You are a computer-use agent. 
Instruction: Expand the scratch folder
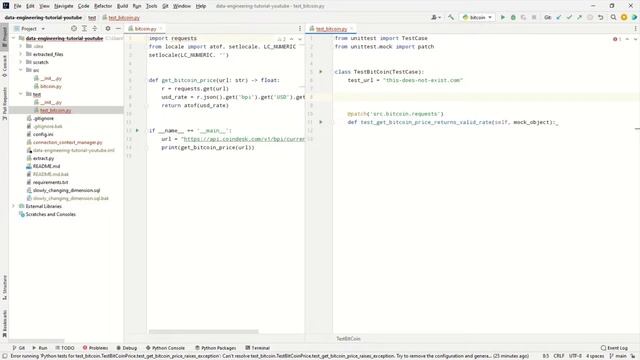(x=21, y=62)
